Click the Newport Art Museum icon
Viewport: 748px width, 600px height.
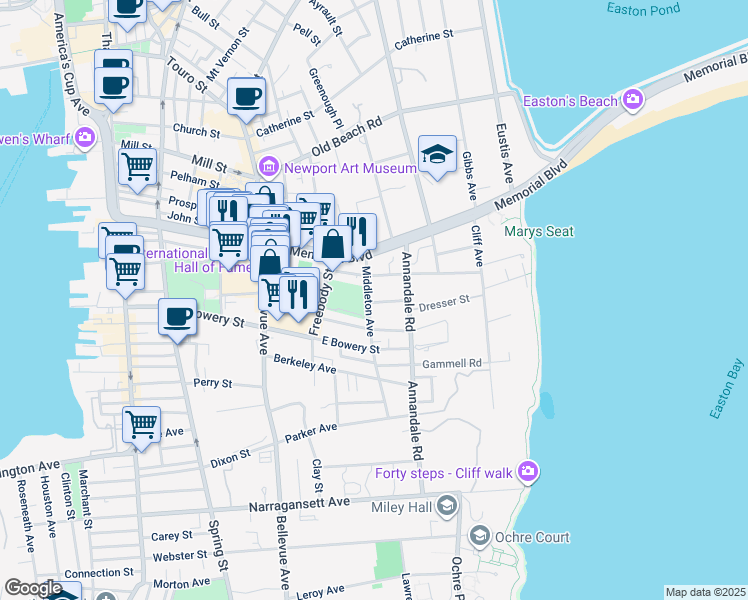[270, 167]
